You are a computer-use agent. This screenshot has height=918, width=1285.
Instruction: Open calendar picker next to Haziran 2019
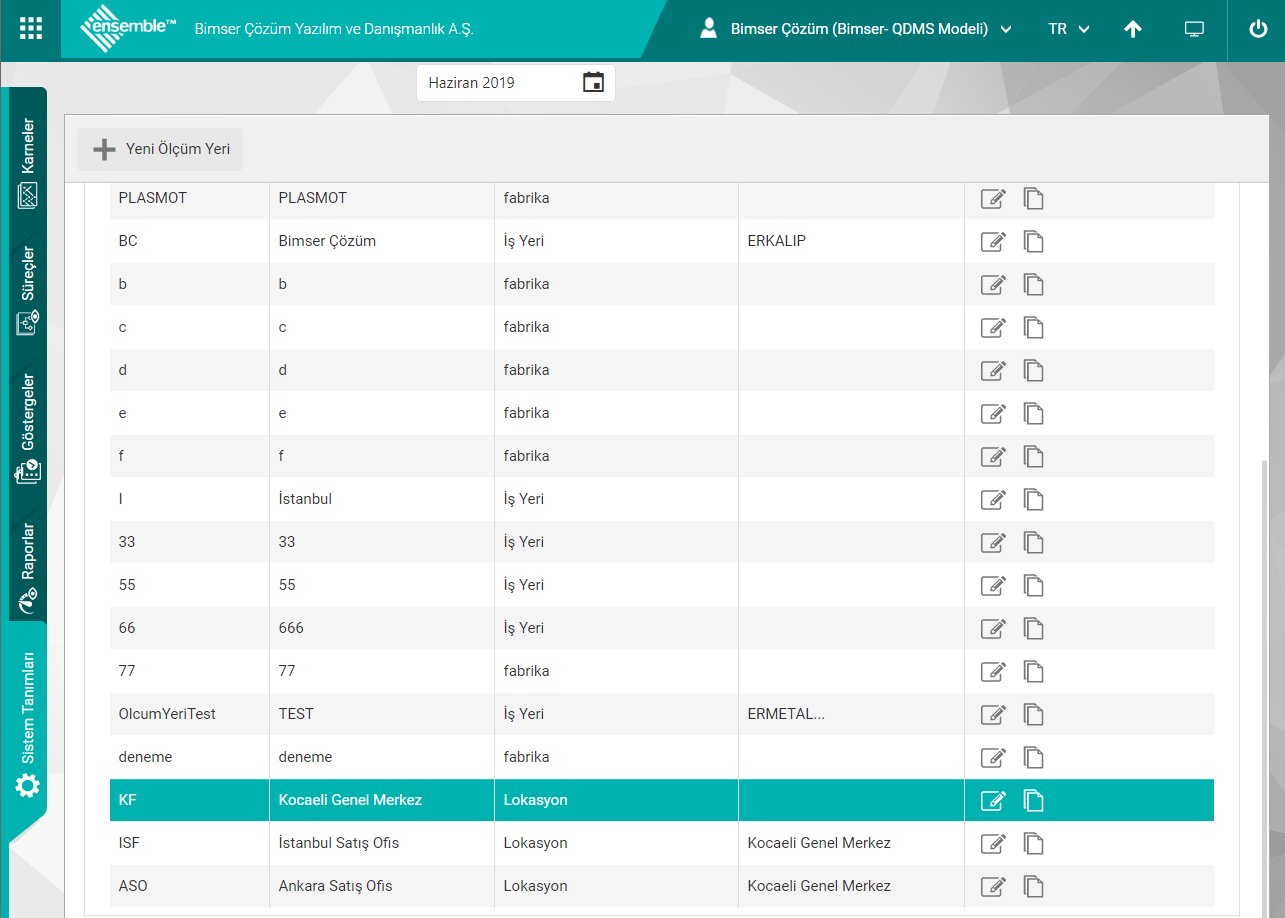tap(593, 83)
